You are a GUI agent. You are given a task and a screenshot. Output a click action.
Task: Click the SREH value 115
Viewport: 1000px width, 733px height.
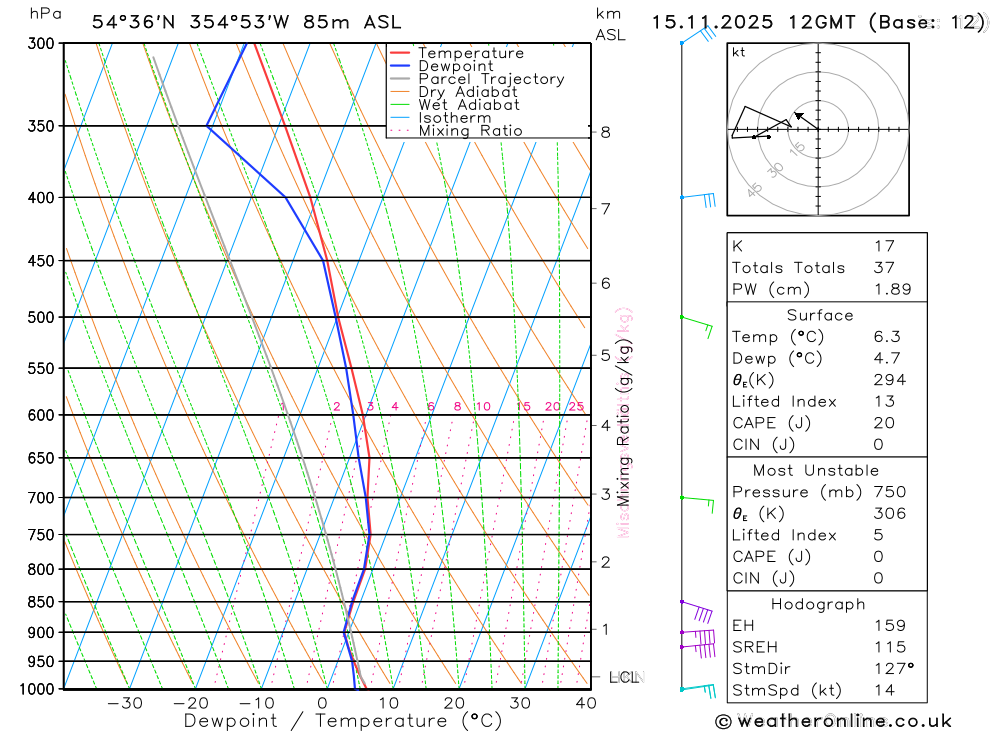click(890, 648)
